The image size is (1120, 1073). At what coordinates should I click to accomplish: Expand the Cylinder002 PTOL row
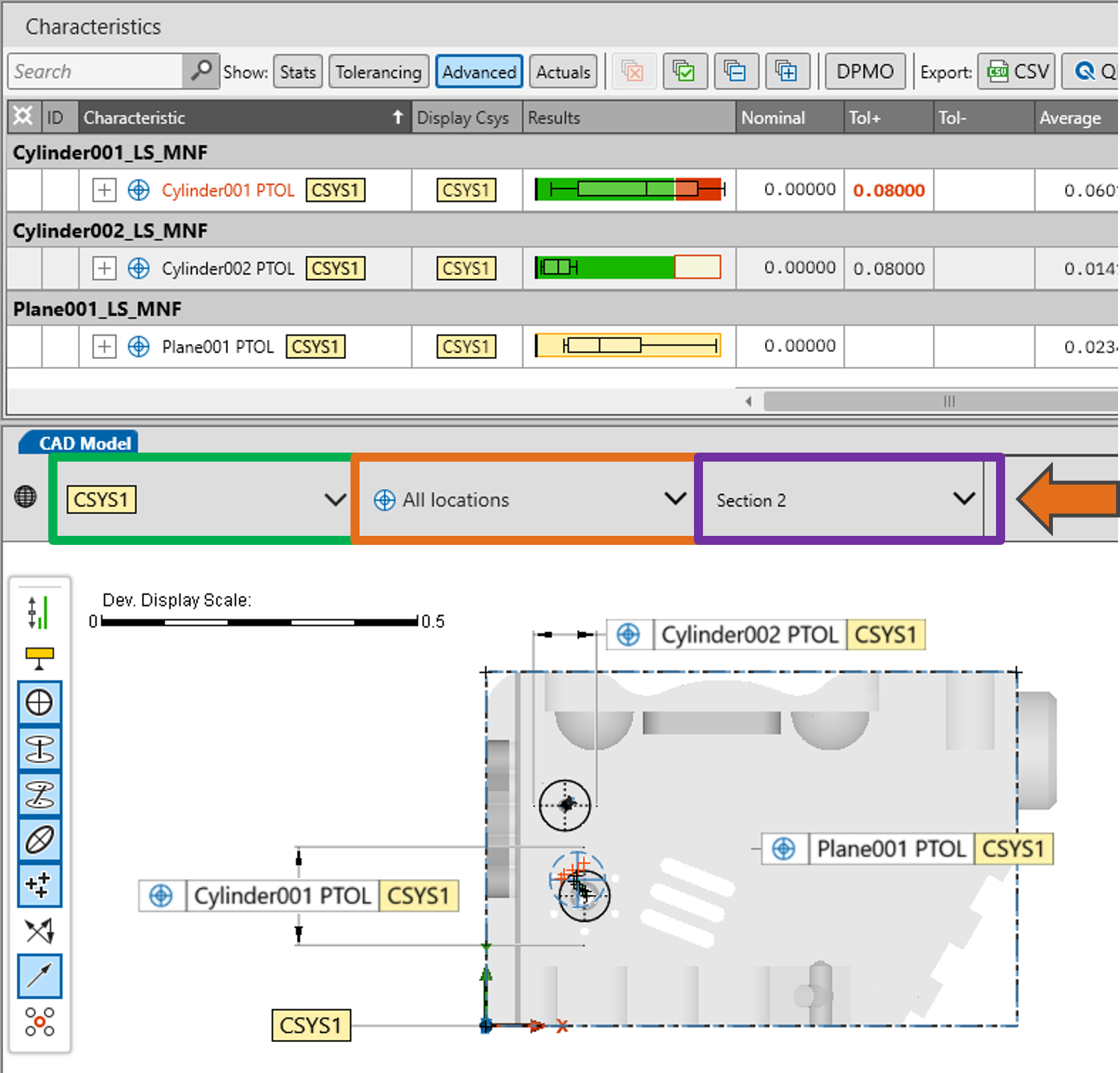[104, 268]
